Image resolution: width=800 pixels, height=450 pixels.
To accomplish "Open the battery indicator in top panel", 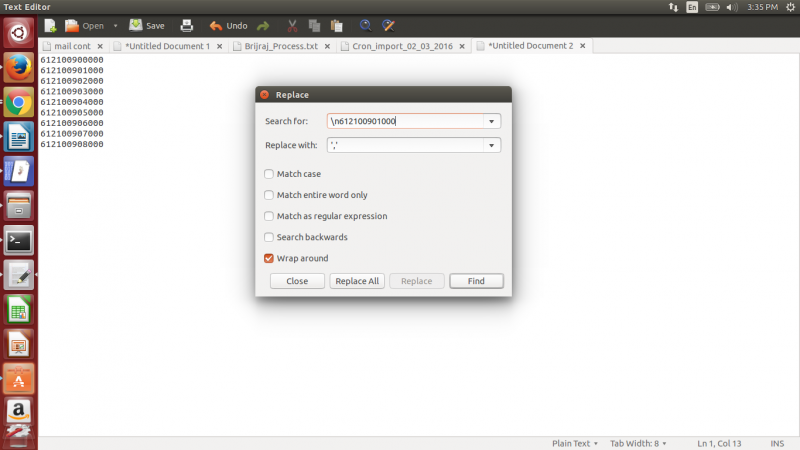I will point(712,7).
